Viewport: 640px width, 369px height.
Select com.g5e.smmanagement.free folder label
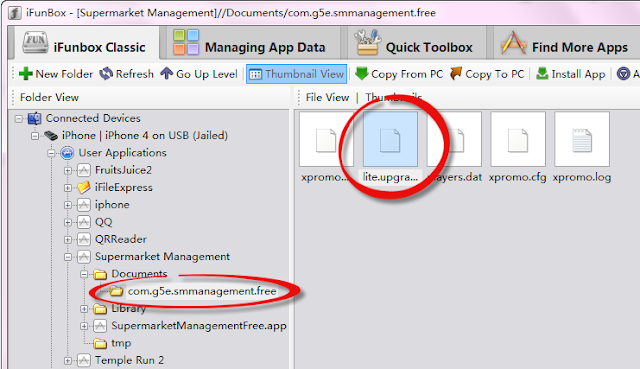click(x=202, y=291)
